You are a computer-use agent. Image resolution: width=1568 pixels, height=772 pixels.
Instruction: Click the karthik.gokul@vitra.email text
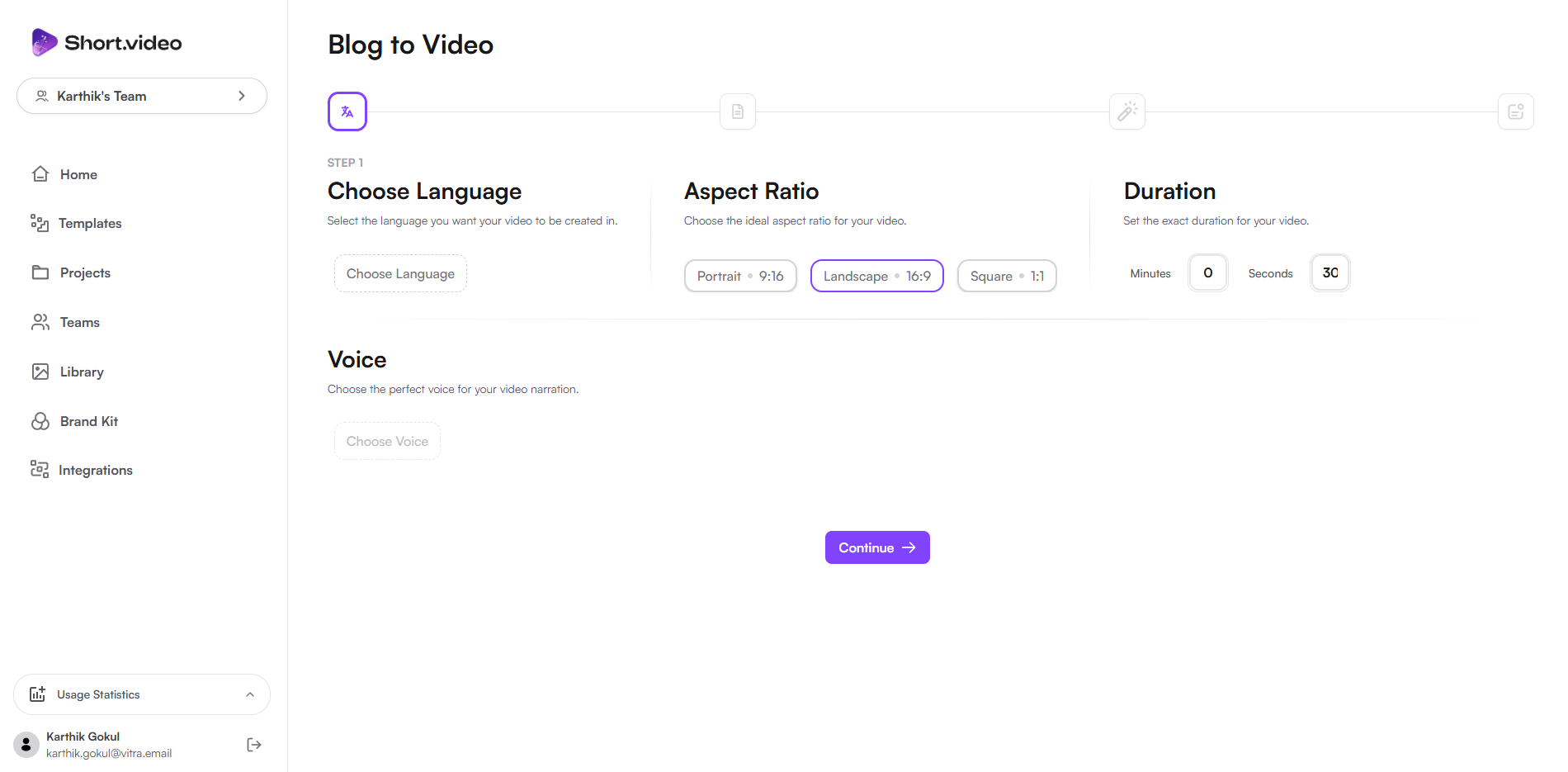109,753
